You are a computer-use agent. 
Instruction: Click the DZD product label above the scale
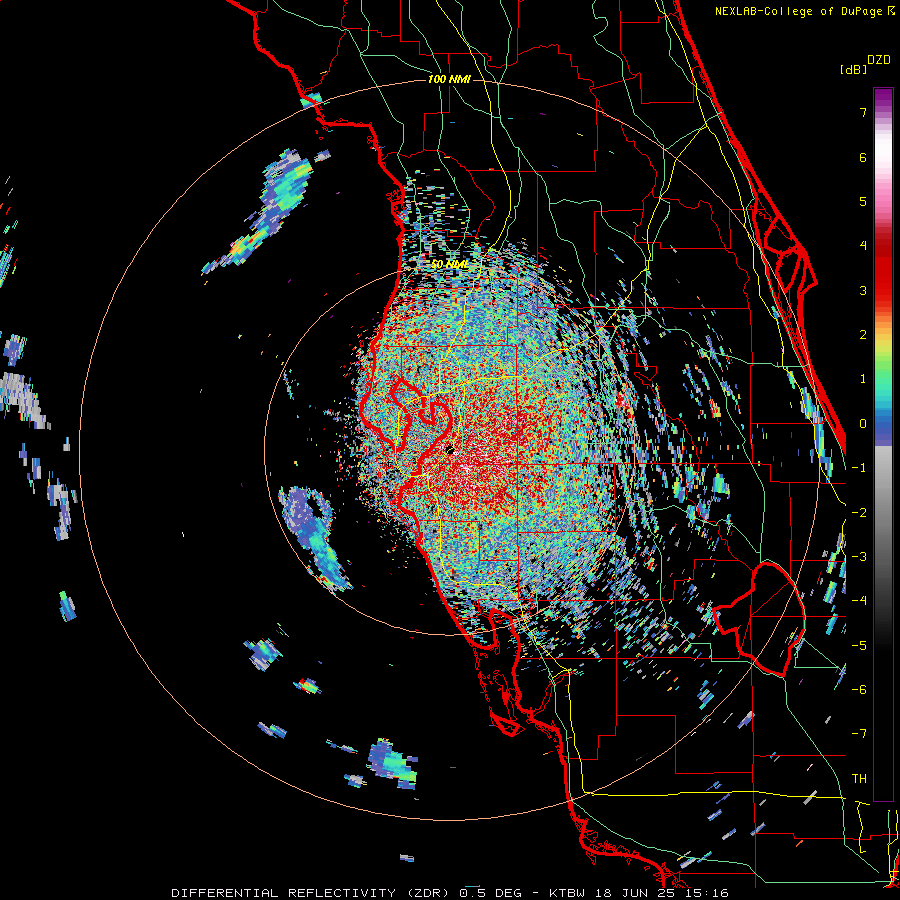point(879,60)
